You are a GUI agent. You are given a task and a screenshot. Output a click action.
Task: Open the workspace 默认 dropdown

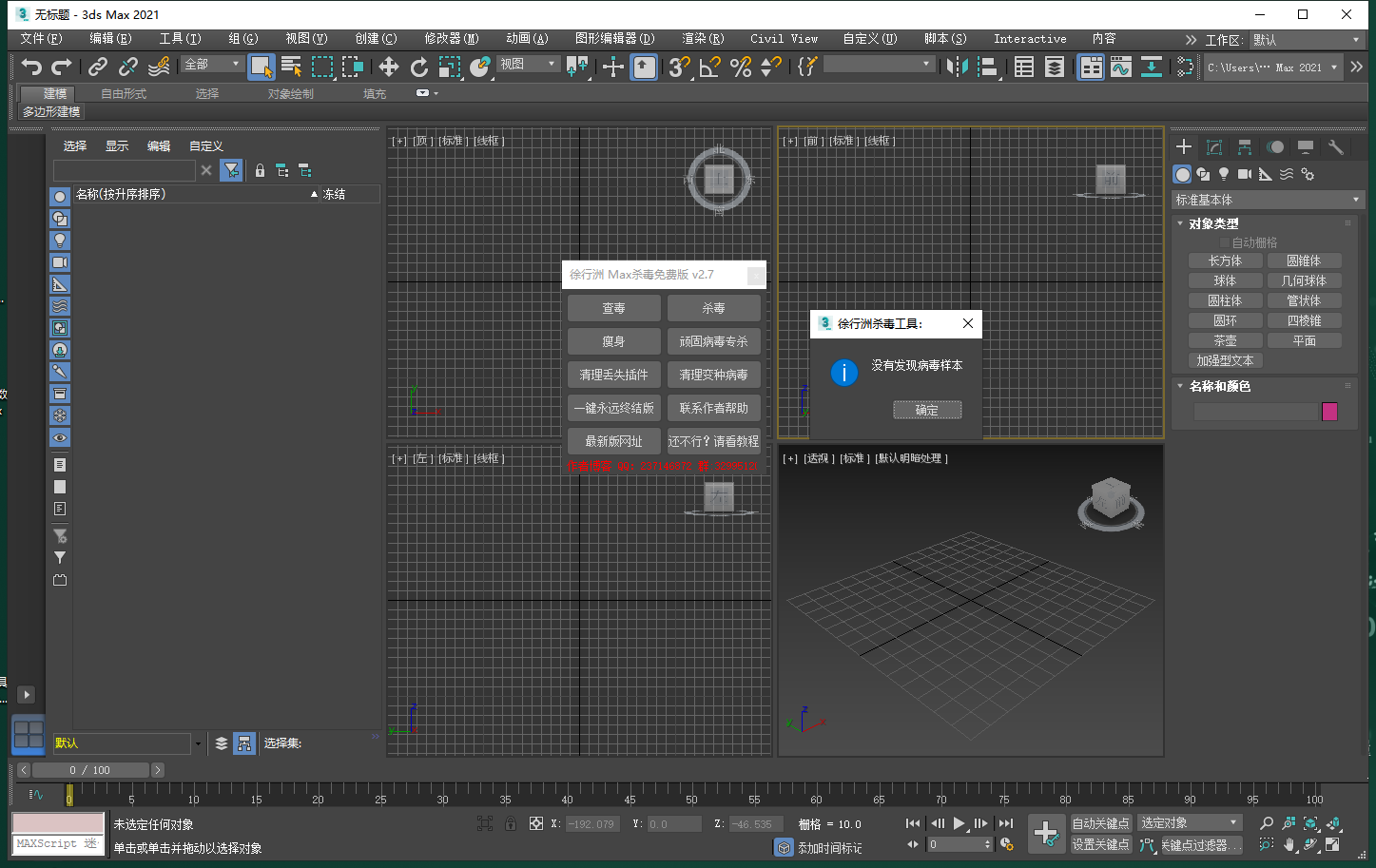[x=1307, y=40]
